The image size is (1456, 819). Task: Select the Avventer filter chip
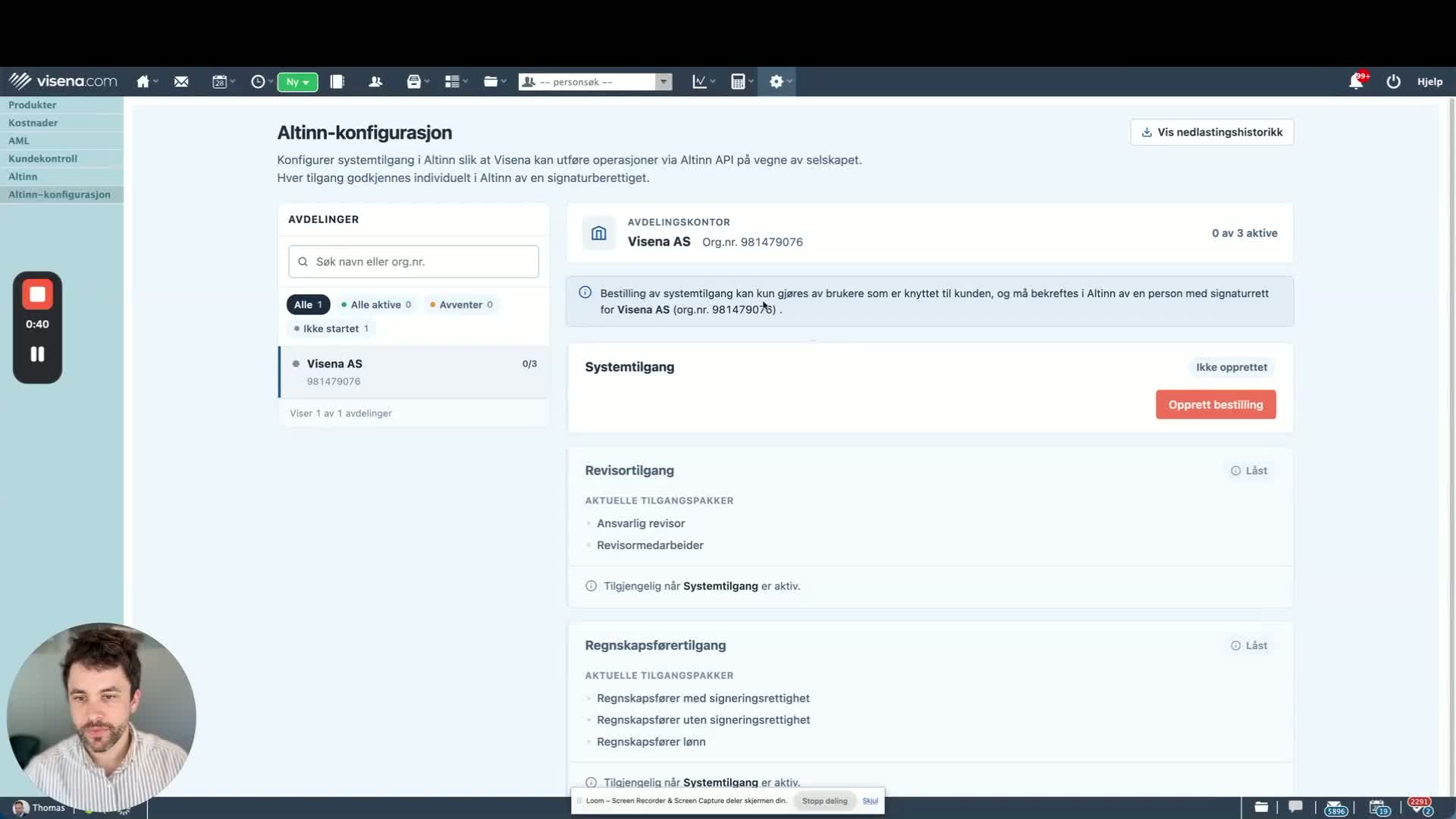click(461, 305)
